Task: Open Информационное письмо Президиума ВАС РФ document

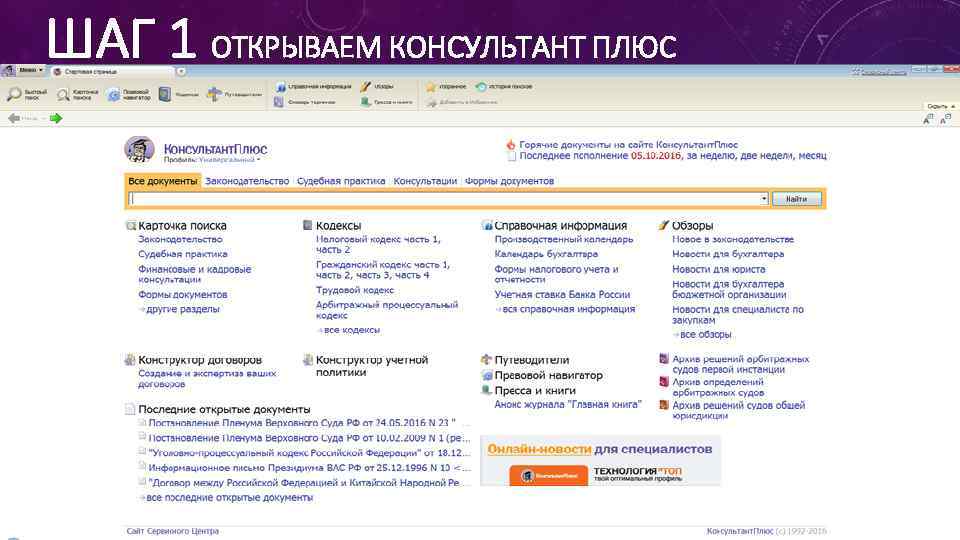Action: [309, 468]
